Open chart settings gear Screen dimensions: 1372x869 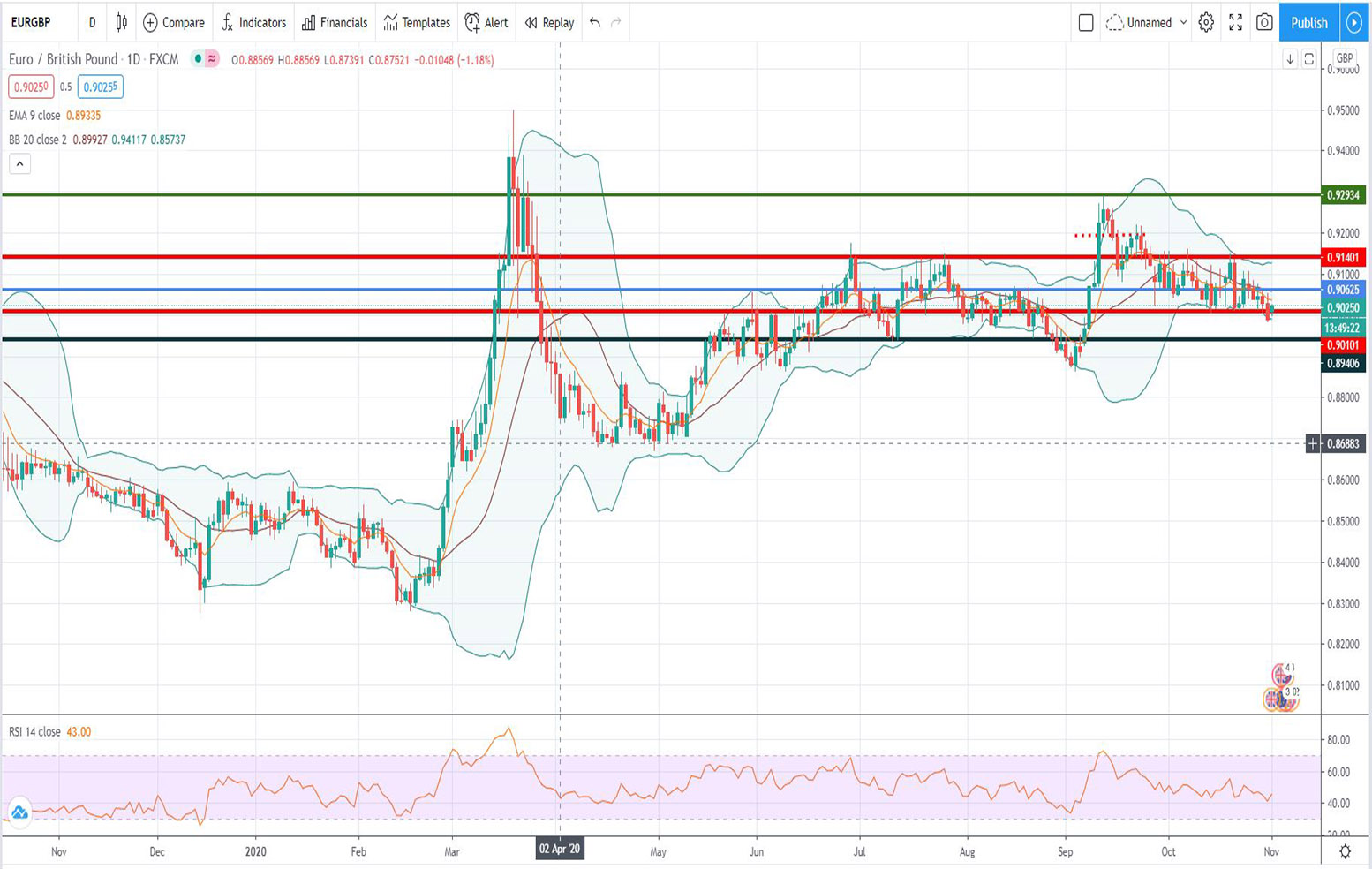tap(1205, 23)
